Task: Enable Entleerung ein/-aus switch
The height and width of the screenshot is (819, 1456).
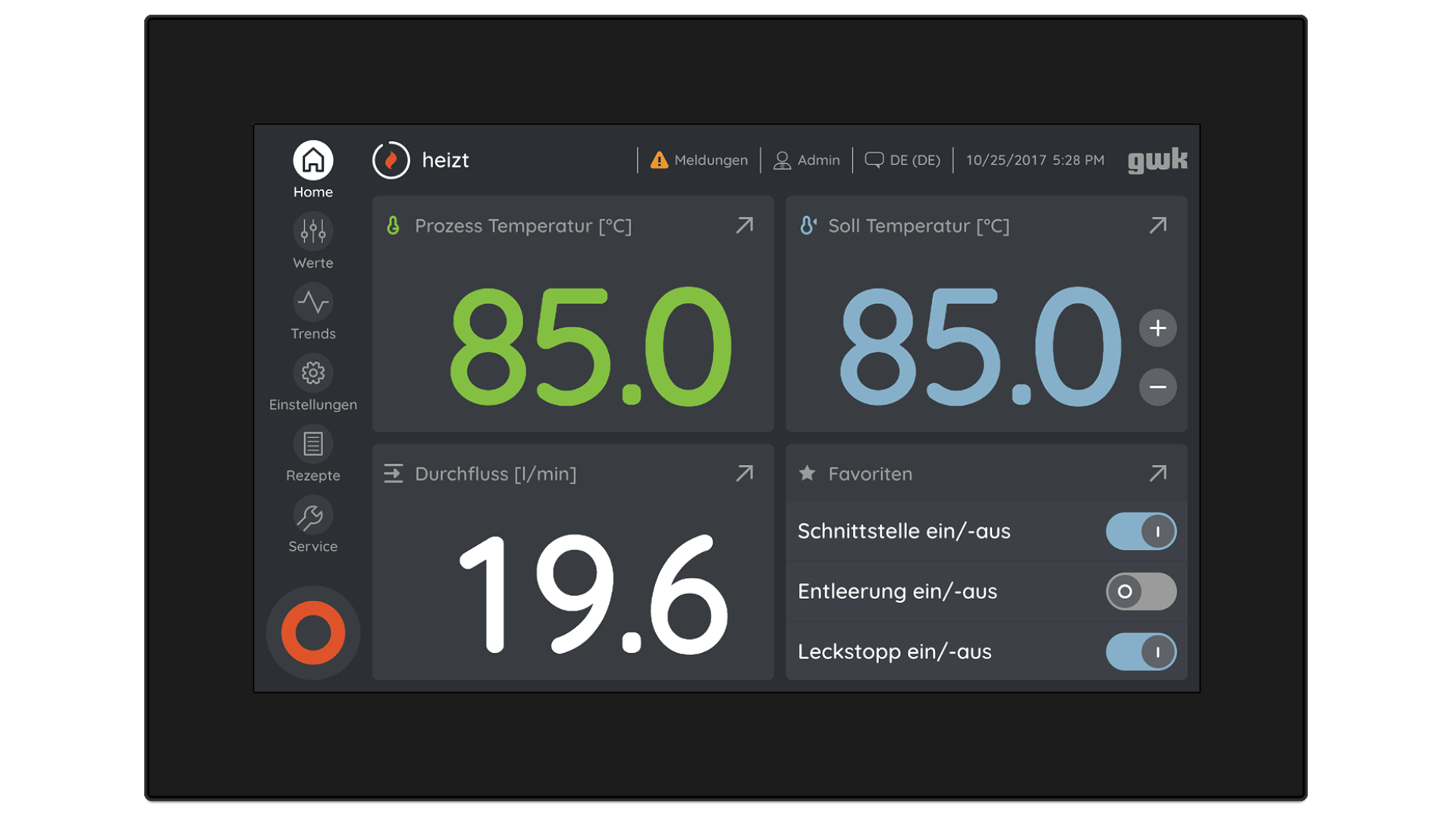Action: 1141,591
